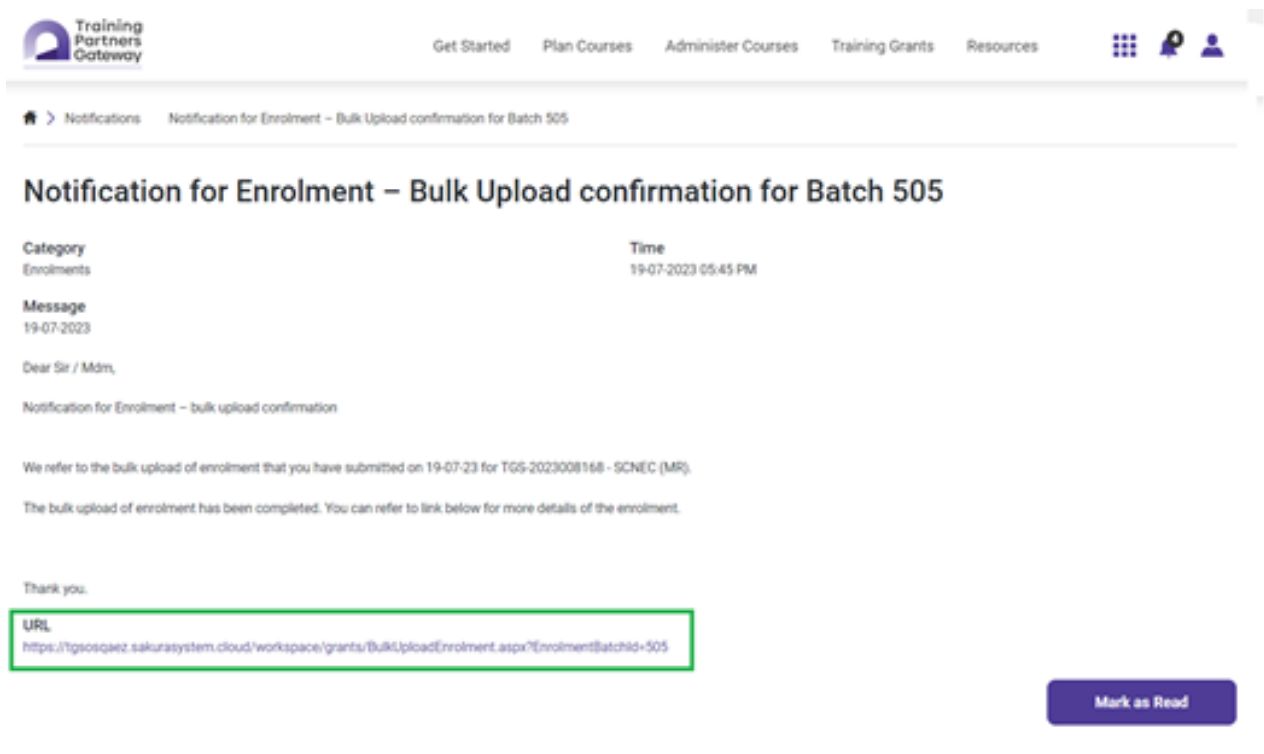
Task: Click the Enrolments category value
Action: 57,270
